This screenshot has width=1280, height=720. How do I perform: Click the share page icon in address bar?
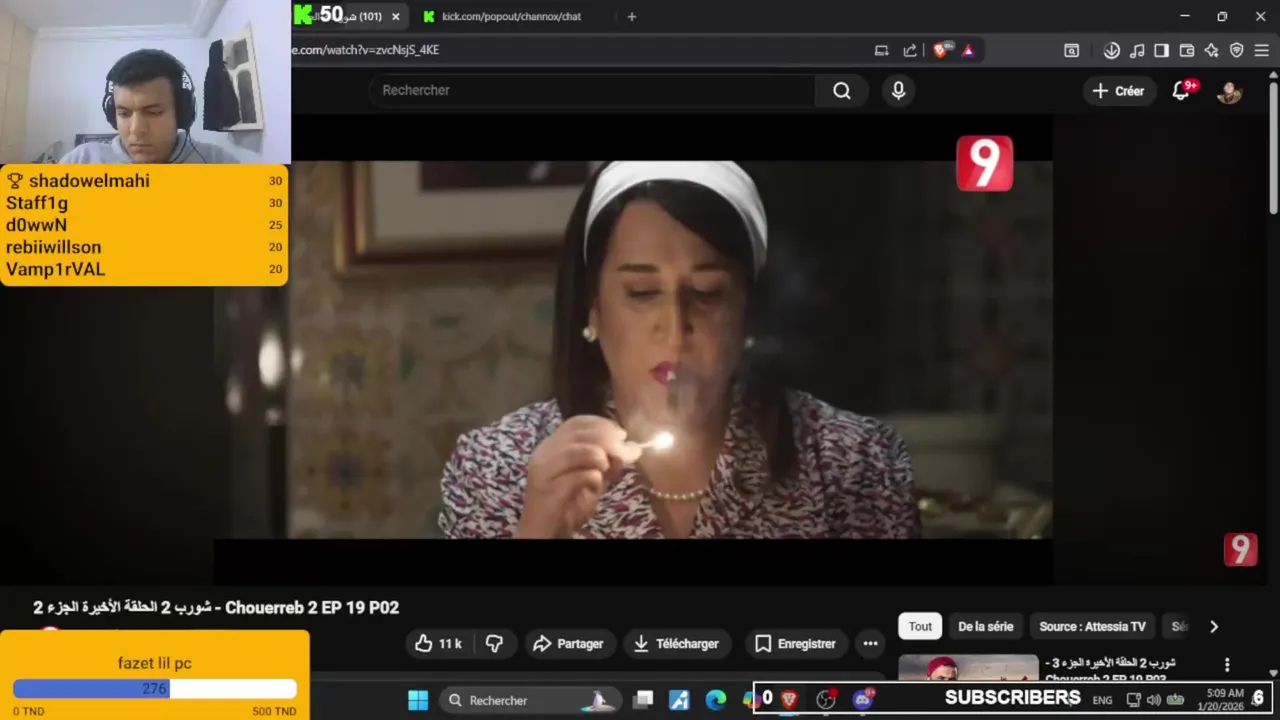tap(910, 50)
